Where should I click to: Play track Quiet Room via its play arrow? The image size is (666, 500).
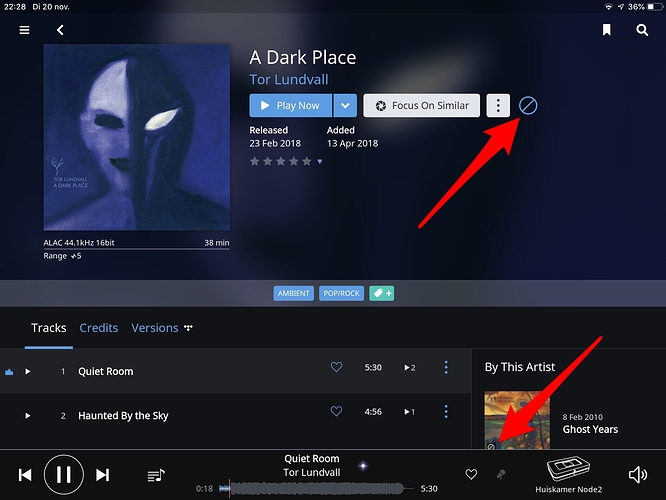(28, 371)
